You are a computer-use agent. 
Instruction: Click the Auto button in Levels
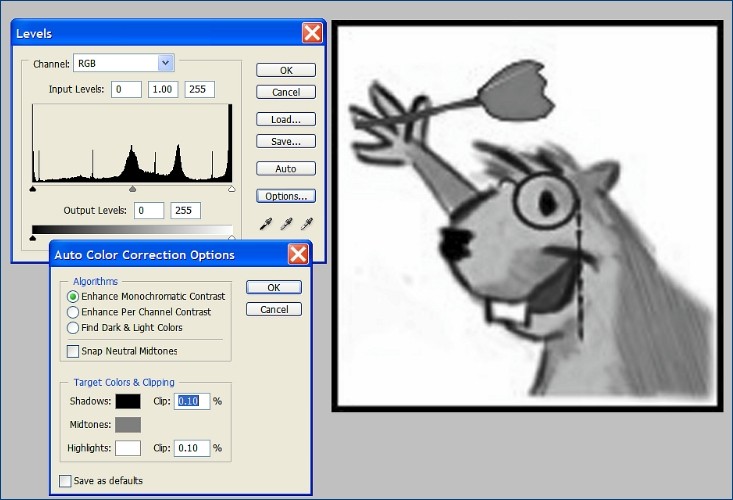tap(286, 168)
